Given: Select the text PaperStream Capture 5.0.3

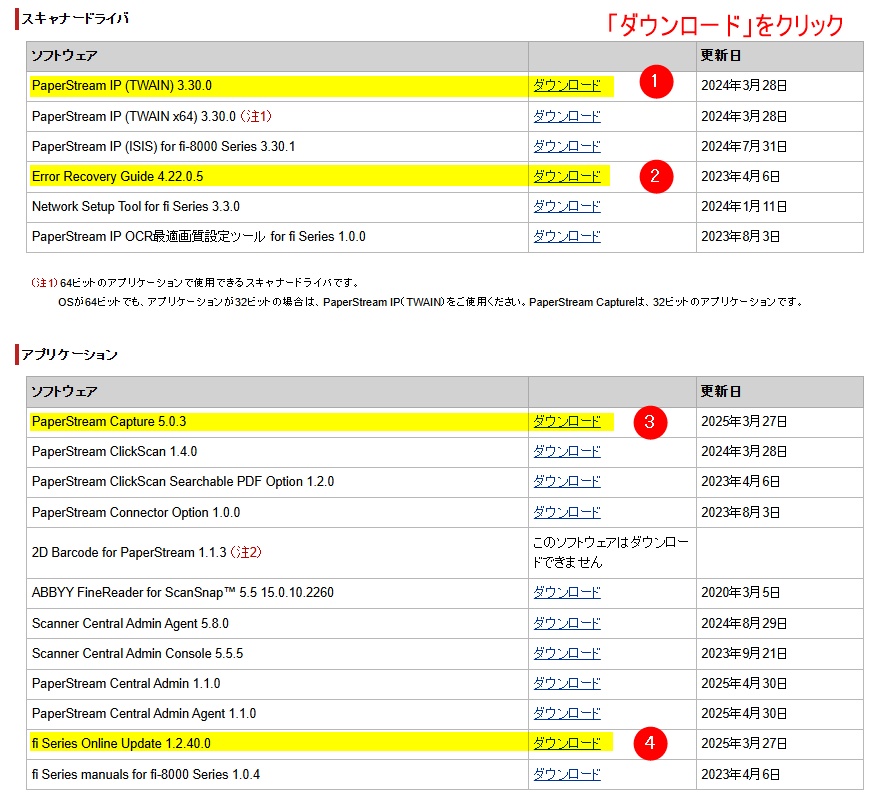Looking at the screenshot, I should pos(109,421).
